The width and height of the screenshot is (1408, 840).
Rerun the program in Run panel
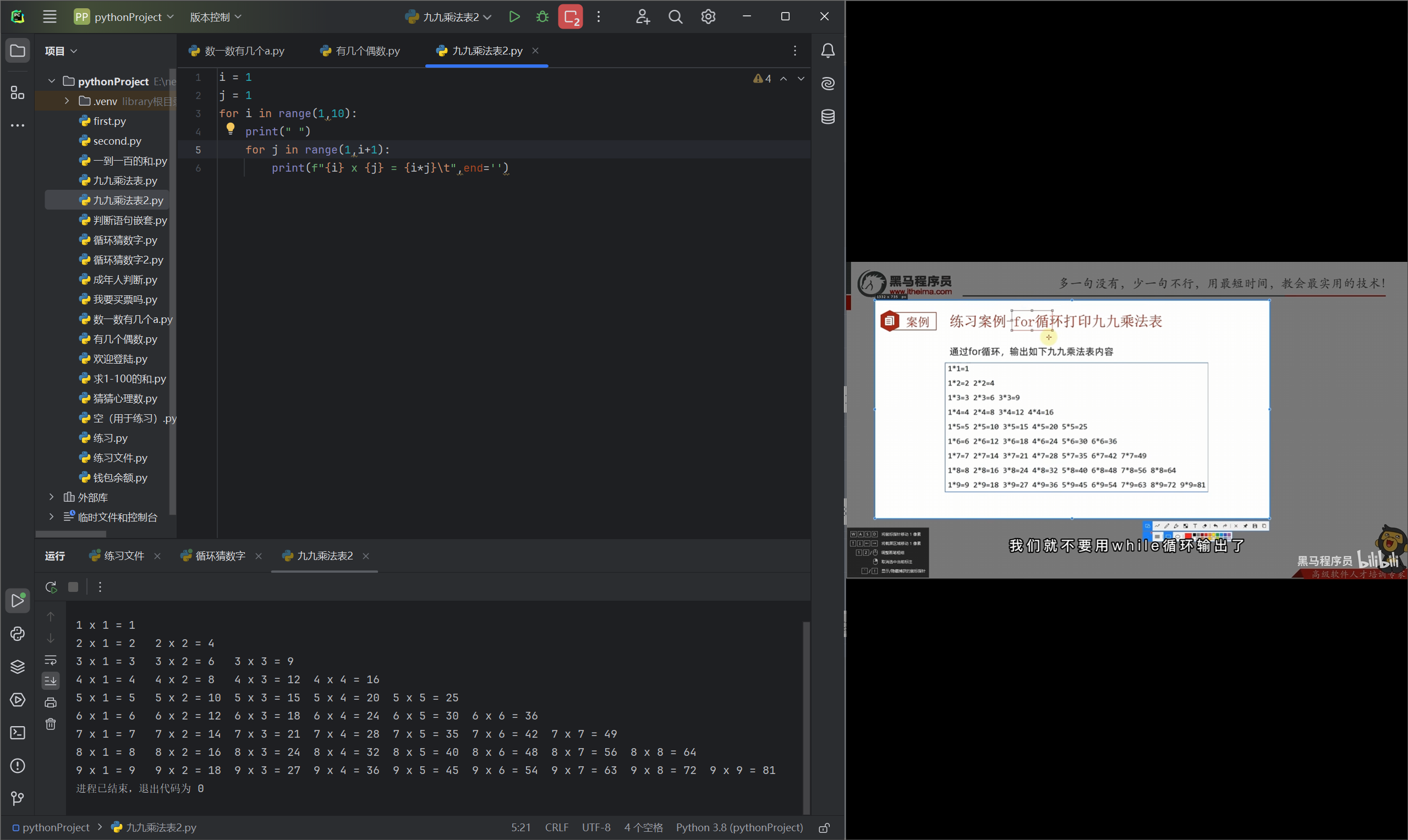point(51,587)
